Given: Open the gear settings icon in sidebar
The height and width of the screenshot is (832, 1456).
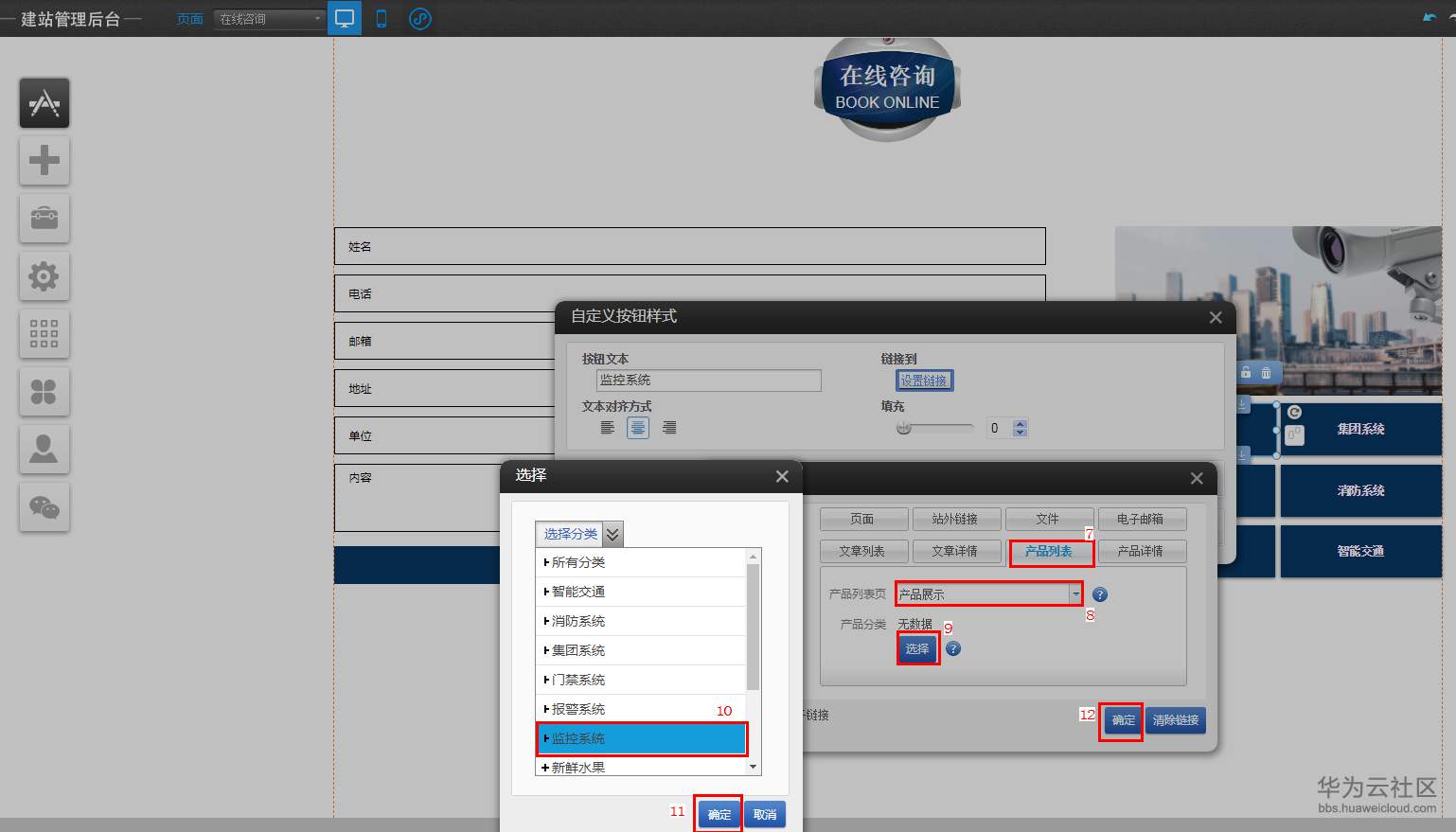Looking at the screenshot, I should pos(44,275).
